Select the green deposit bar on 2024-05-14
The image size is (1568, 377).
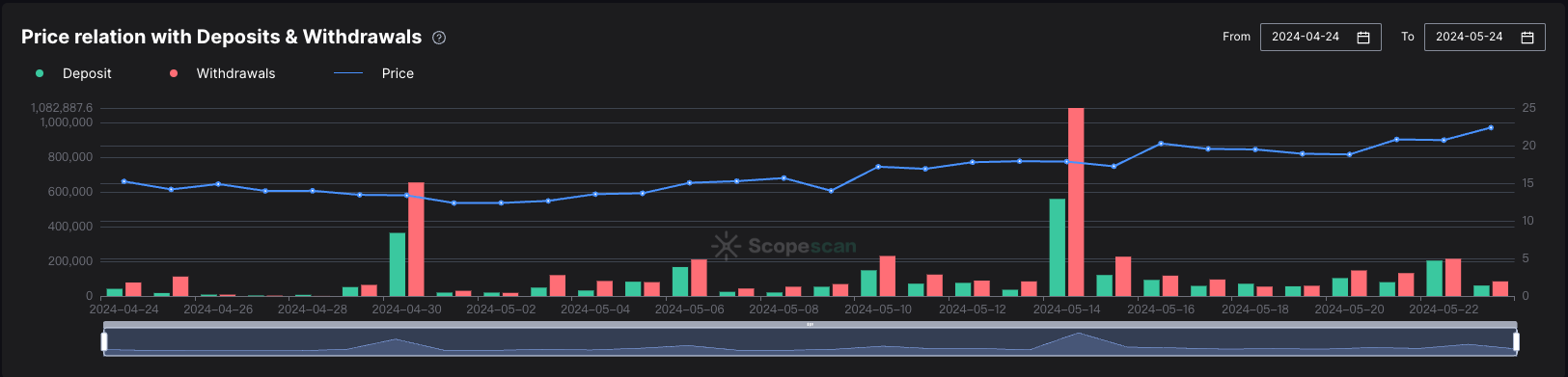1058,247
